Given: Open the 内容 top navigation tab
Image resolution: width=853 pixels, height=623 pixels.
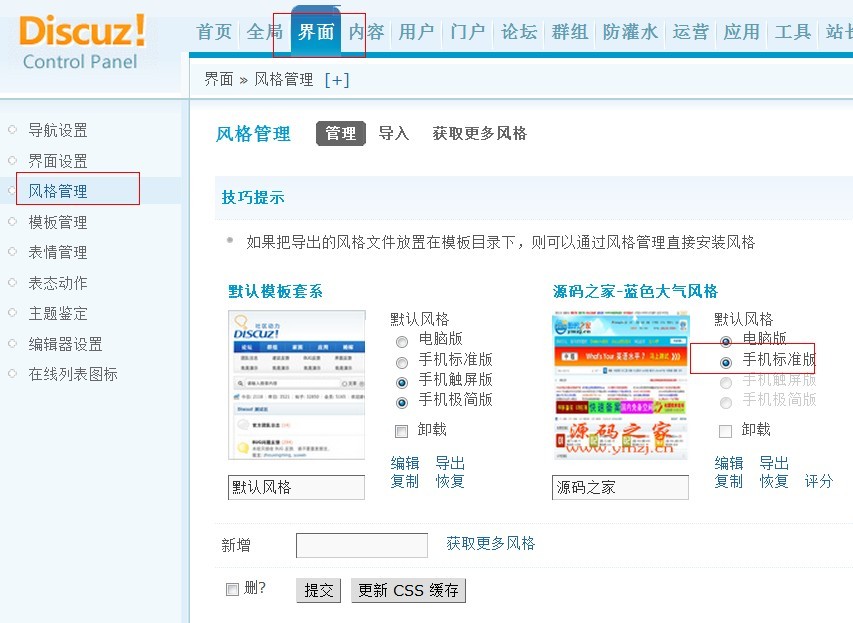Looking at the screenshot, I should (366, 32).
